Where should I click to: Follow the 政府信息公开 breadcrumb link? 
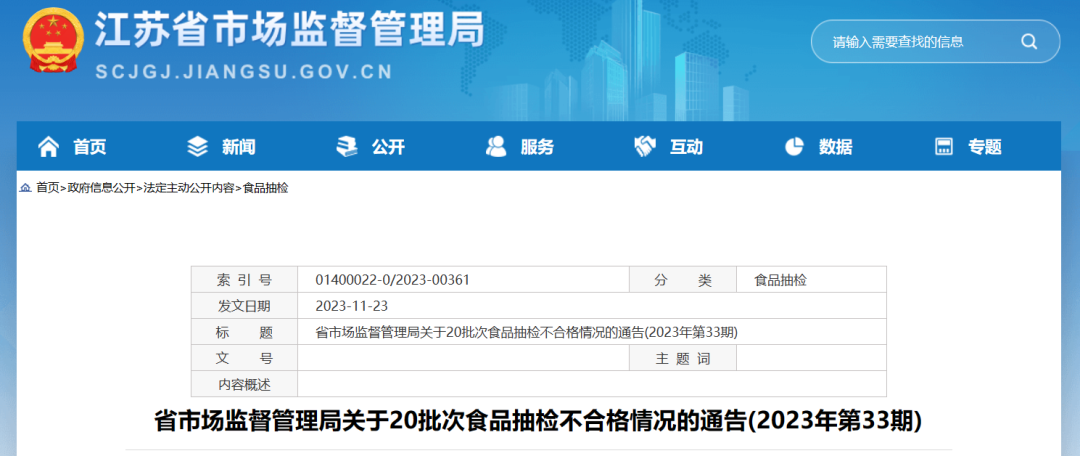click(101, 188)
